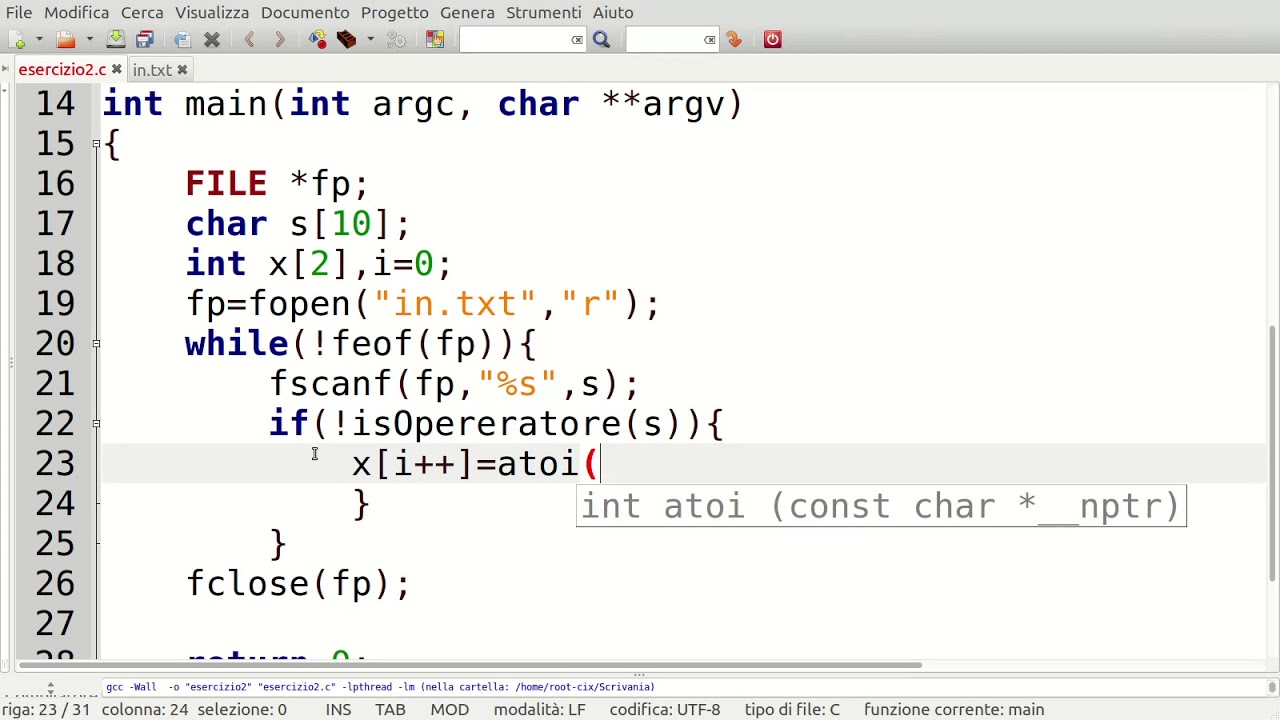Image resolution: width=1280 pixels, height=720 pixels.
Task: Jump to the entered line number
Action: 734,40
